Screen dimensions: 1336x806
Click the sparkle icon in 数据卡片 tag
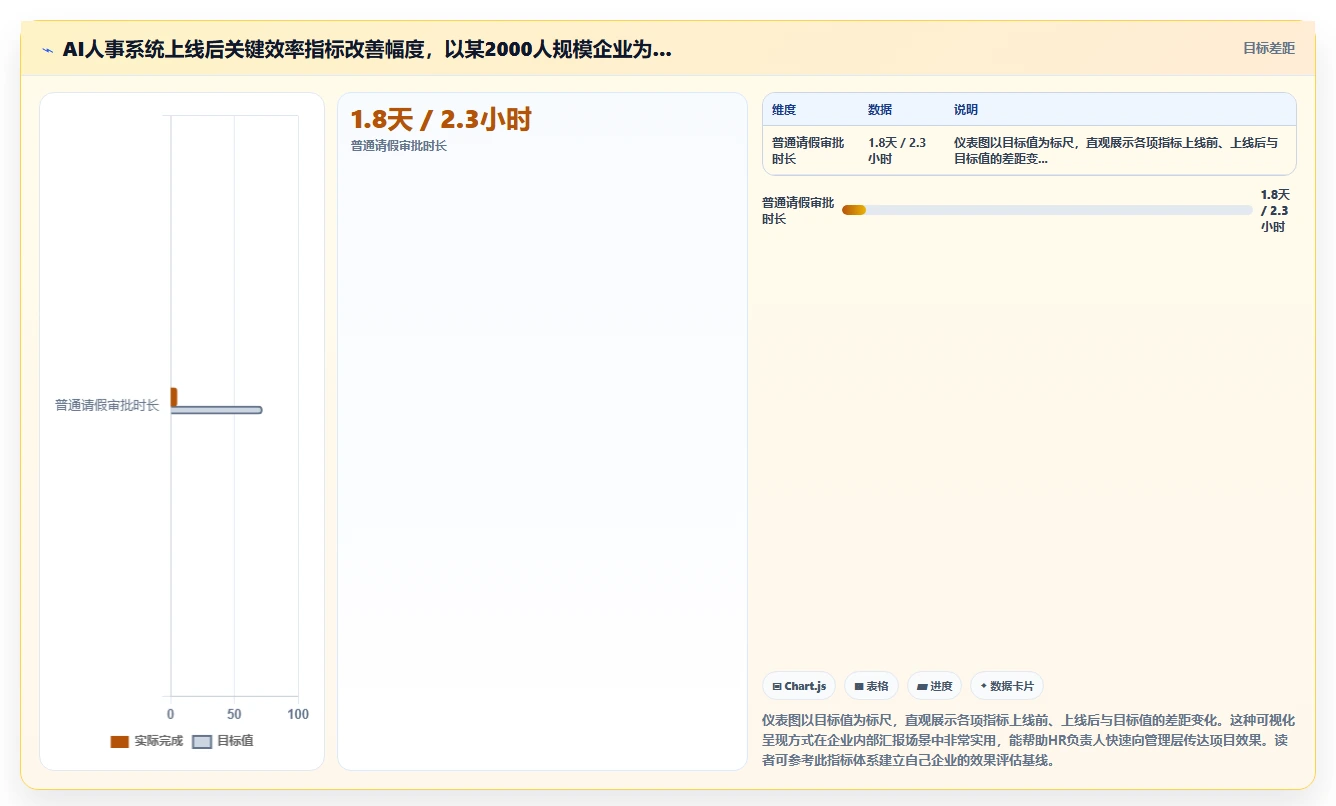coord(984,686)
